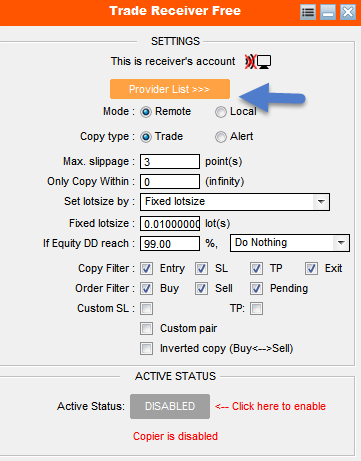Toggle the Entry copy filter checkbox
361x461 pixels.
146,269
